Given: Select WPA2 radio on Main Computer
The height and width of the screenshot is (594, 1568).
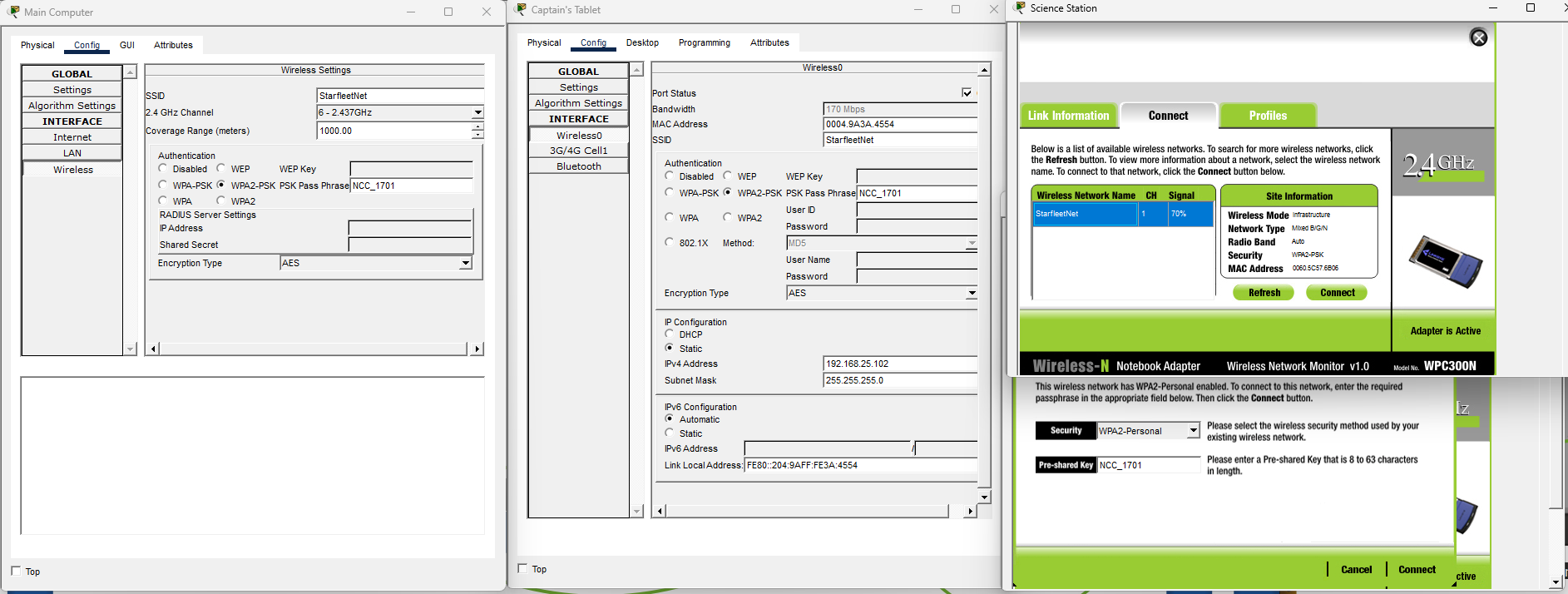Looking at the screenshot, I should pyautogui.click(x=221, y=200).
